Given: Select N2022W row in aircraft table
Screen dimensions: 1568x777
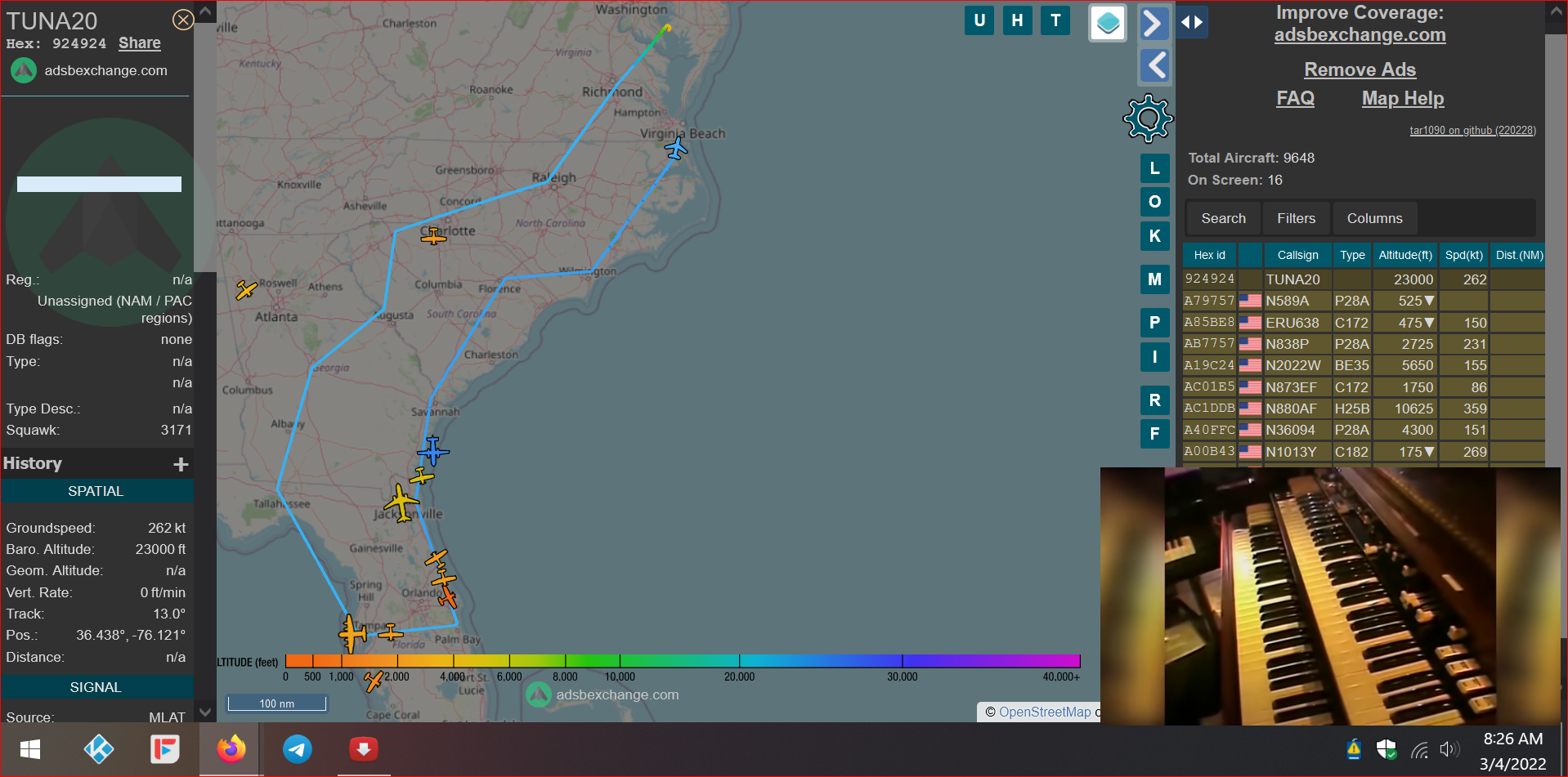Looking at the screenshot, I should click(1364, 365).
